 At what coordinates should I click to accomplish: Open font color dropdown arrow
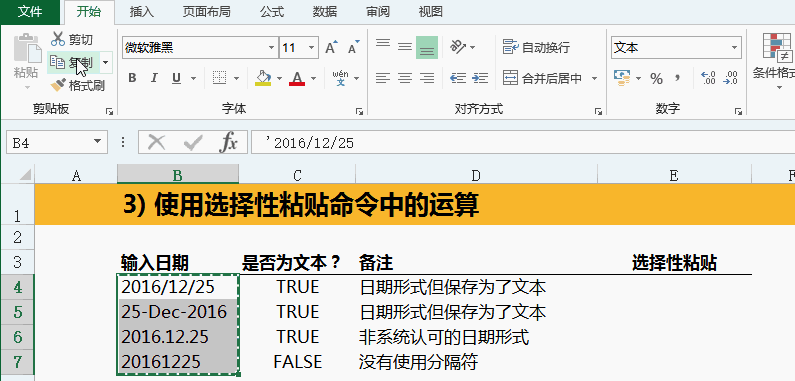pos(313,79)
